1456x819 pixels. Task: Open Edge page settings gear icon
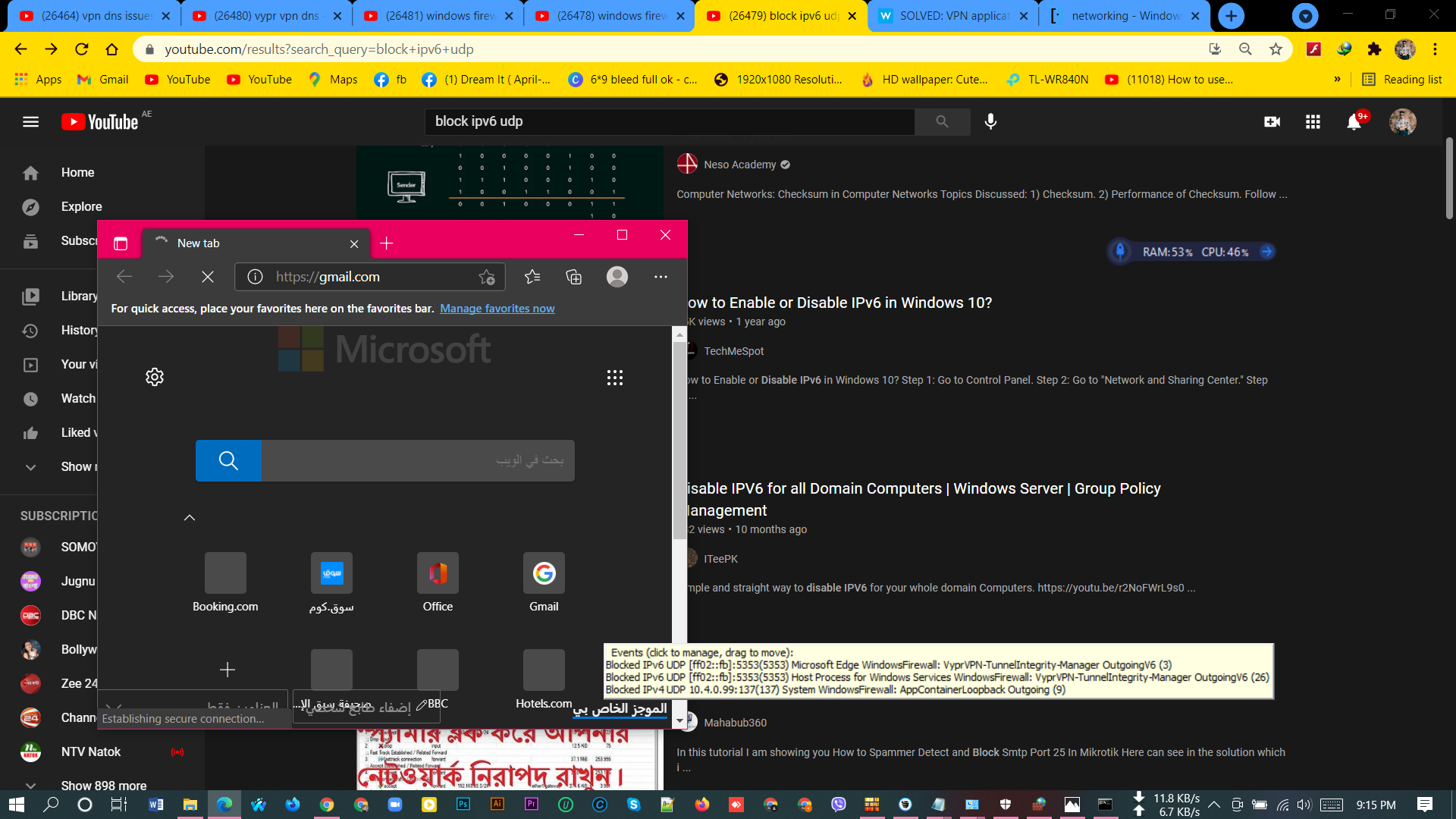pos(155,377)
